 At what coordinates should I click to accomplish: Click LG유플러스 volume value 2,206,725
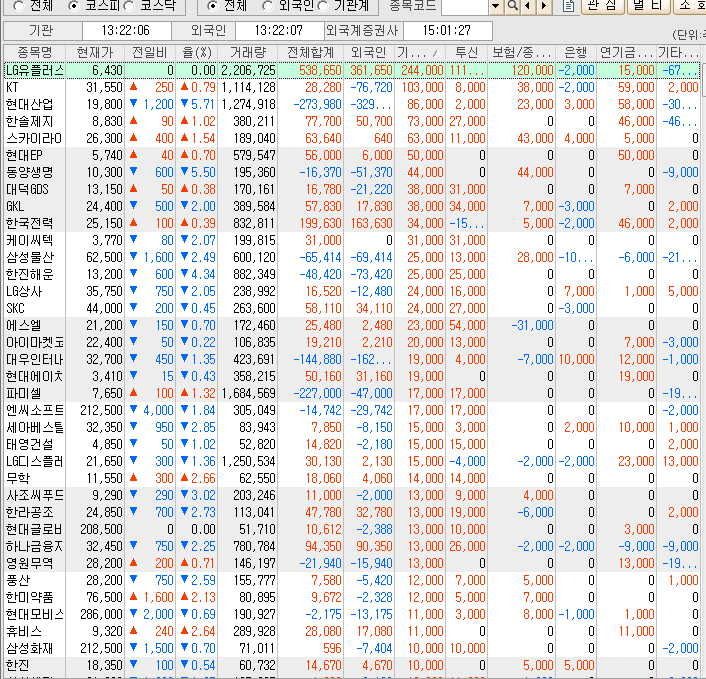pos(248,71)
